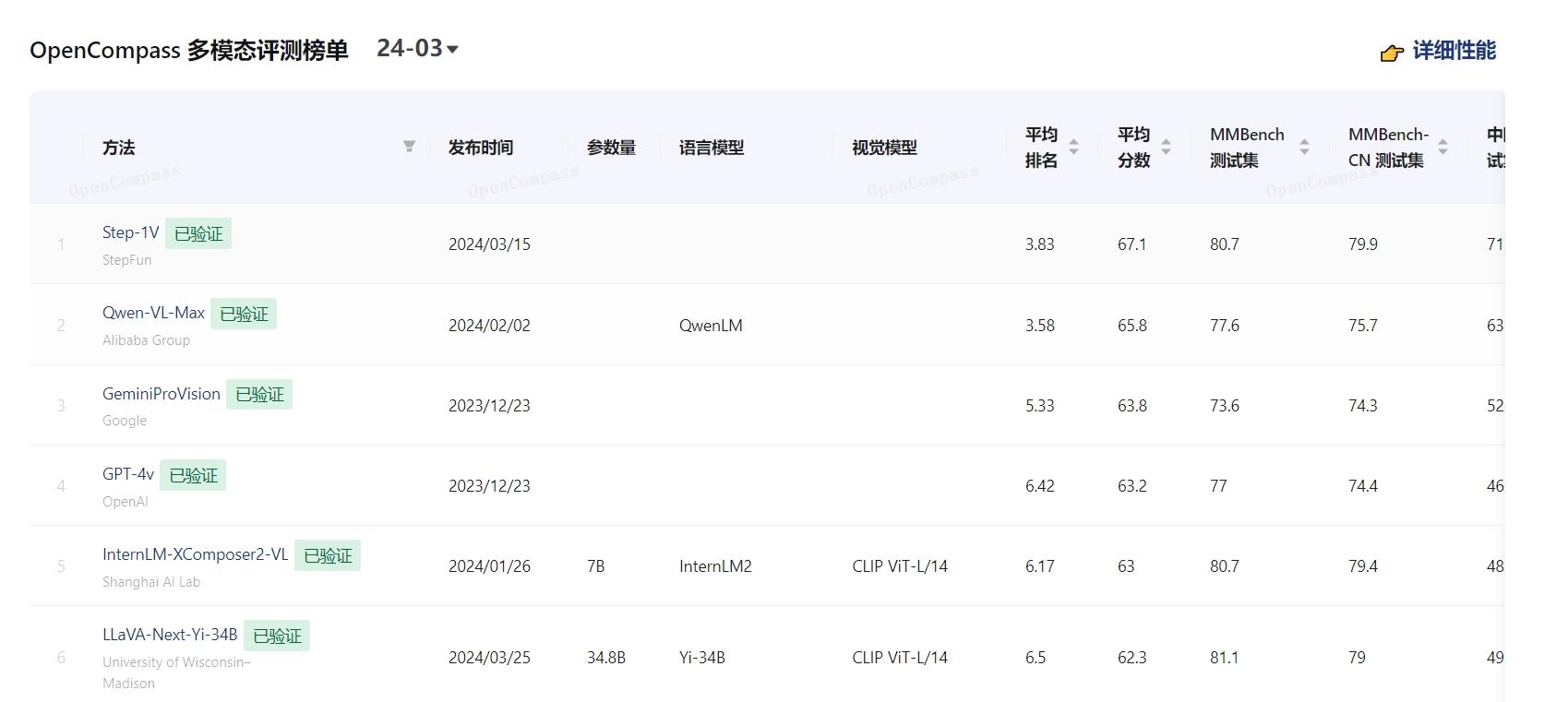Click the 参数量 column header
The height and width of the screenshot is (702, 1568).
611,148
